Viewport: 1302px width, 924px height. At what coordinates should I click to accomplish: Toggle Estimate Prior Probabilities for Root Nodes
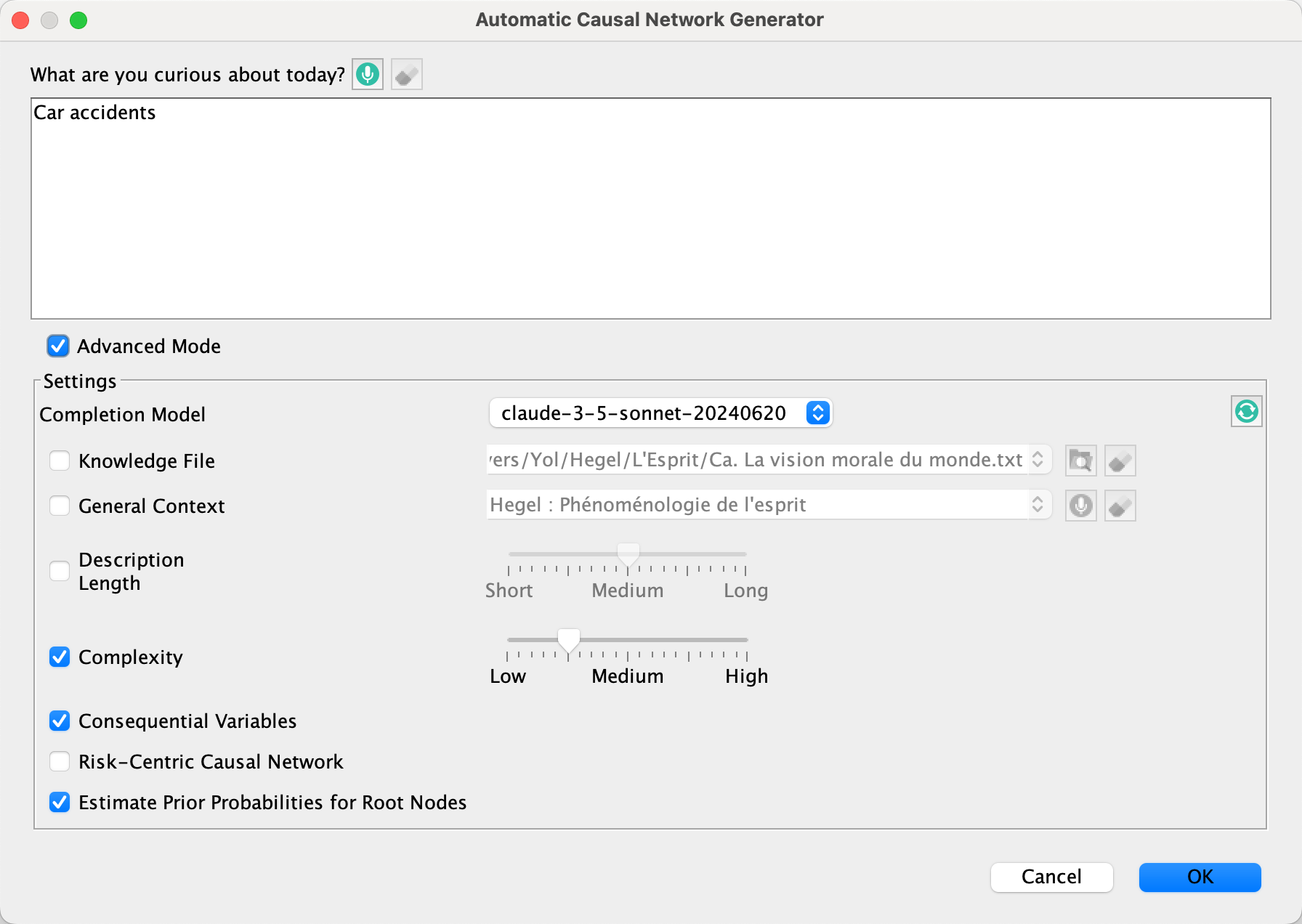point(60,802)
